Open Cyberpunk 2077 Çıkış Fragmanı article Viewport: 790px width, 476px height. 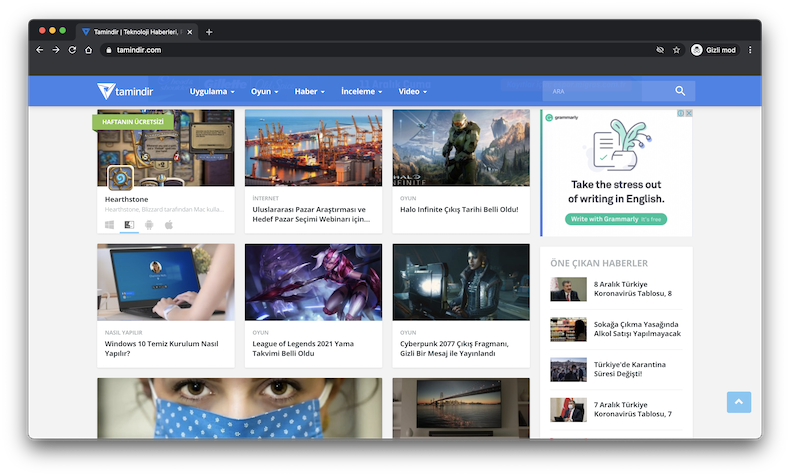tap(454, 348)
